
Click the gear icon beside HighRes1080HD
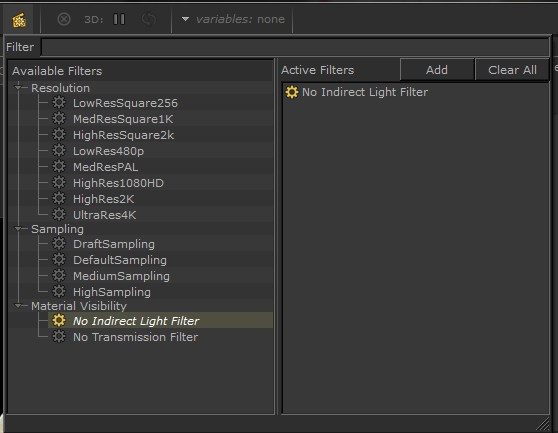coord(59,183)
